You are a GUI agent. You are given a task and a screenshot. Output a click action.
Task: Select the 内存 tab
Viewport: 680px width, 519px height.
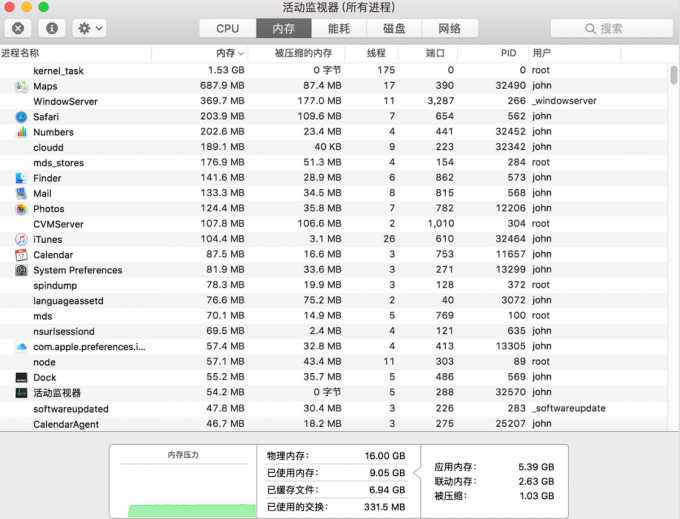coord(284,29)
